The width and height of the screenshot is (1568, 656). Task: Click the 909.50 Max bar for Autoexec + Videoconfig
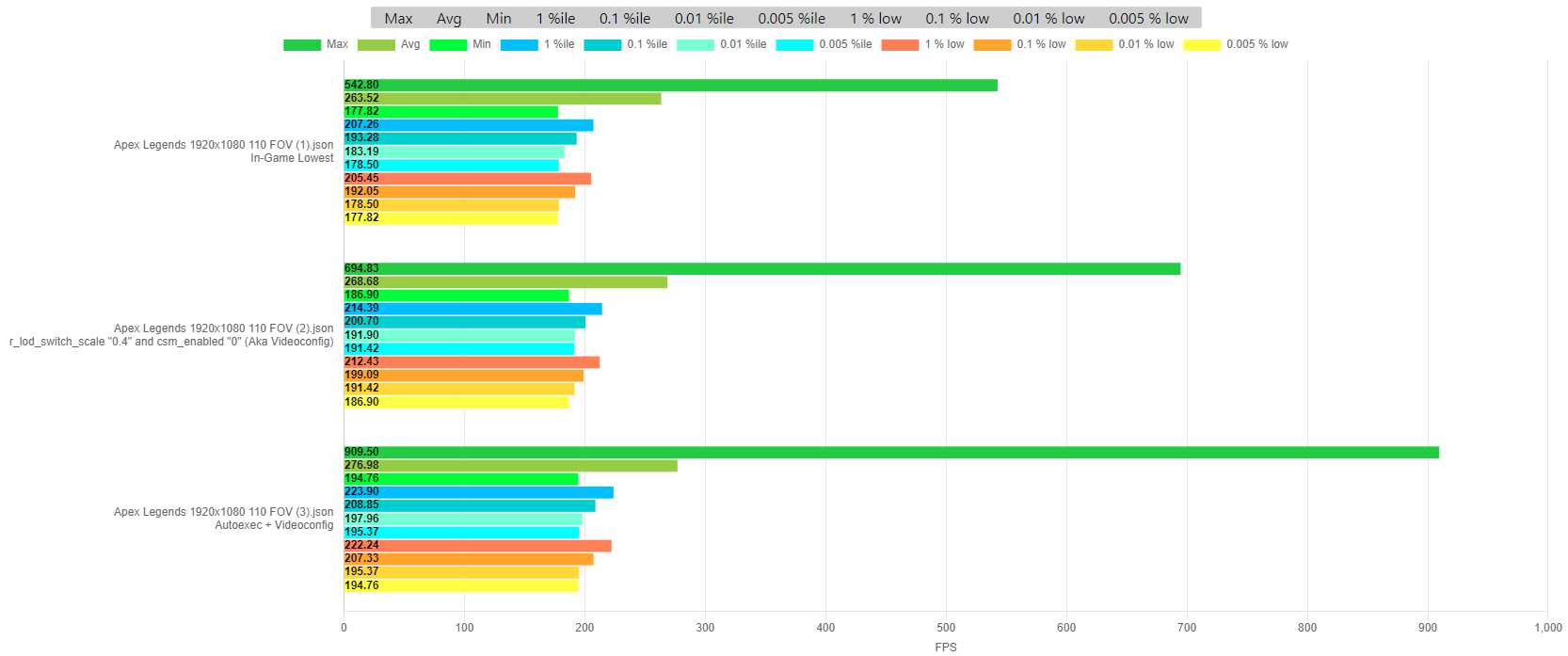(x=890, y=453)
